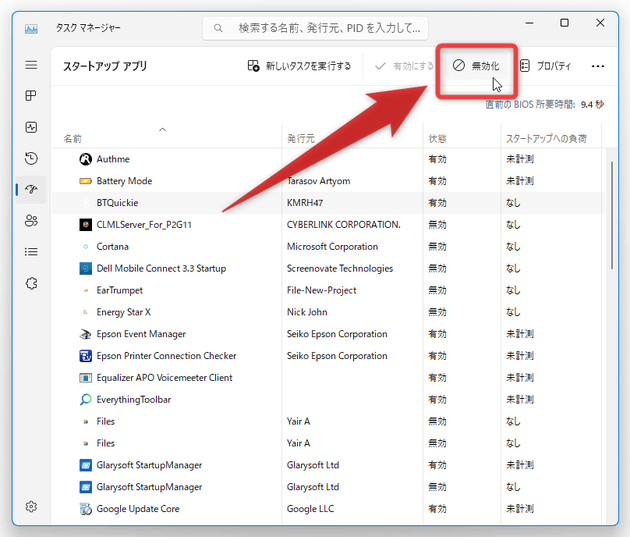This screenshot has height=537, width=630.
Task: Click the vertical list scrollbar
Action: coord(612,215)
